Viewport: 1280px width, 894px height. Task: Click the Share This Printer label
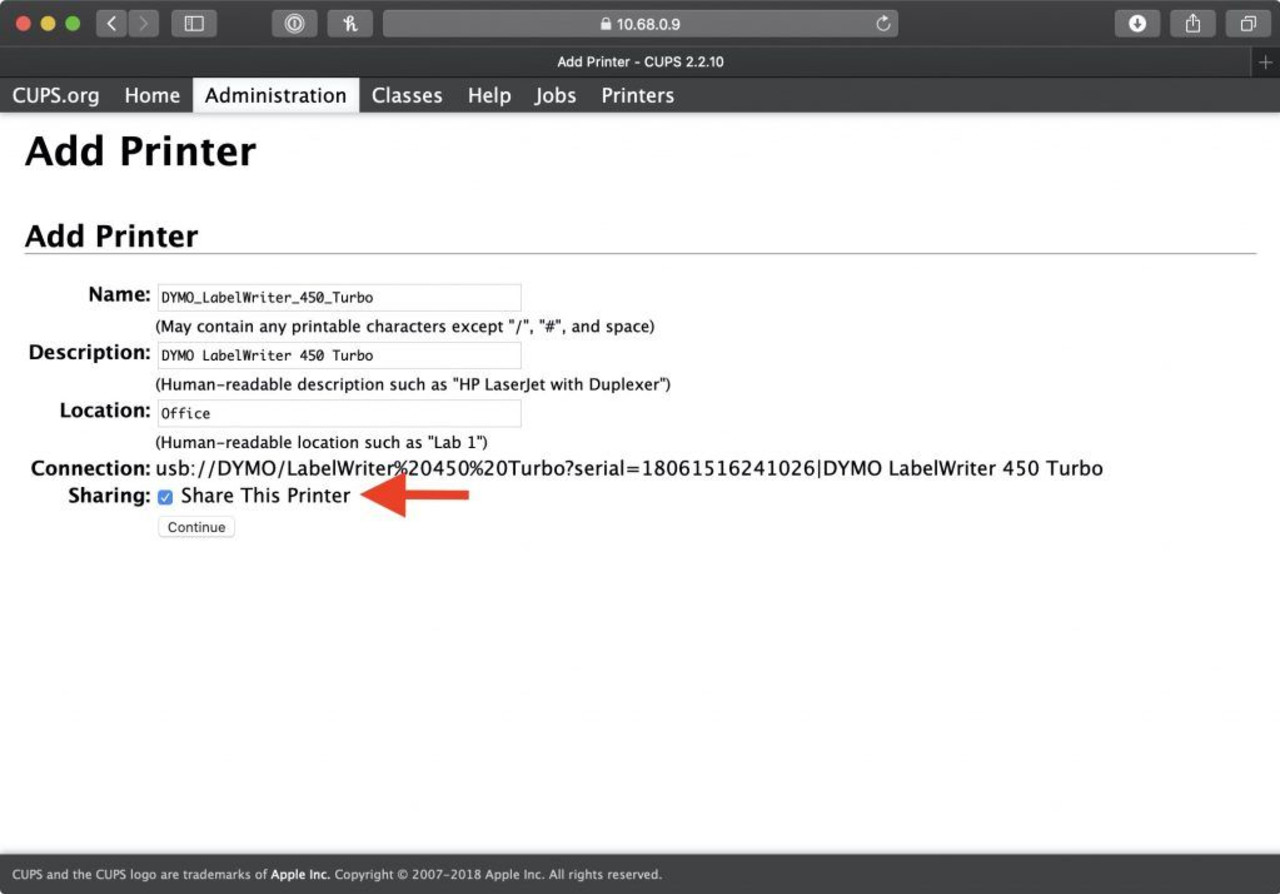(265, 496)
